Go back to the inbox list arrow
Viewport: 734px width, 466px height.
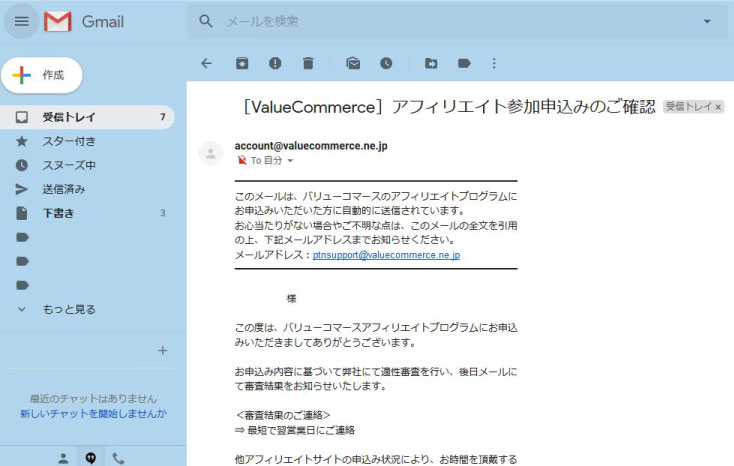(206, 63)
